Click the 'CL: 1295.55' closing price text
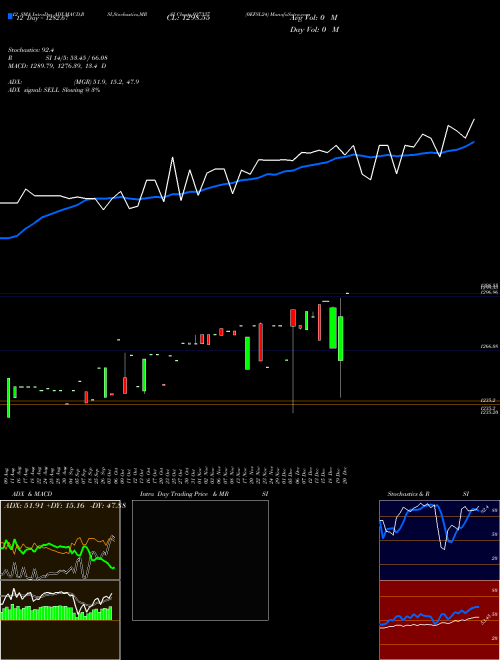 (188, 18)
